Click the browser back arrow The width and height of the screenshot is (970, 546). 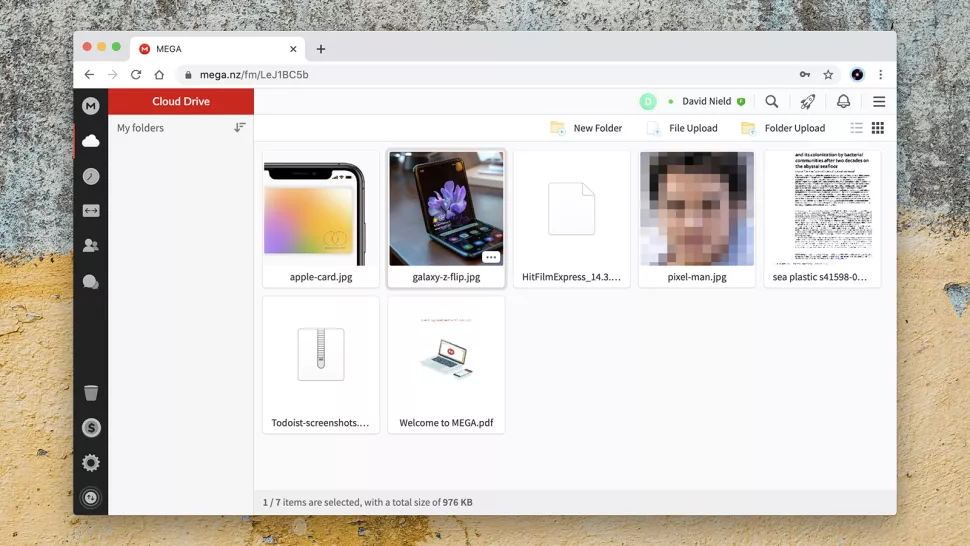coord(89,74)
